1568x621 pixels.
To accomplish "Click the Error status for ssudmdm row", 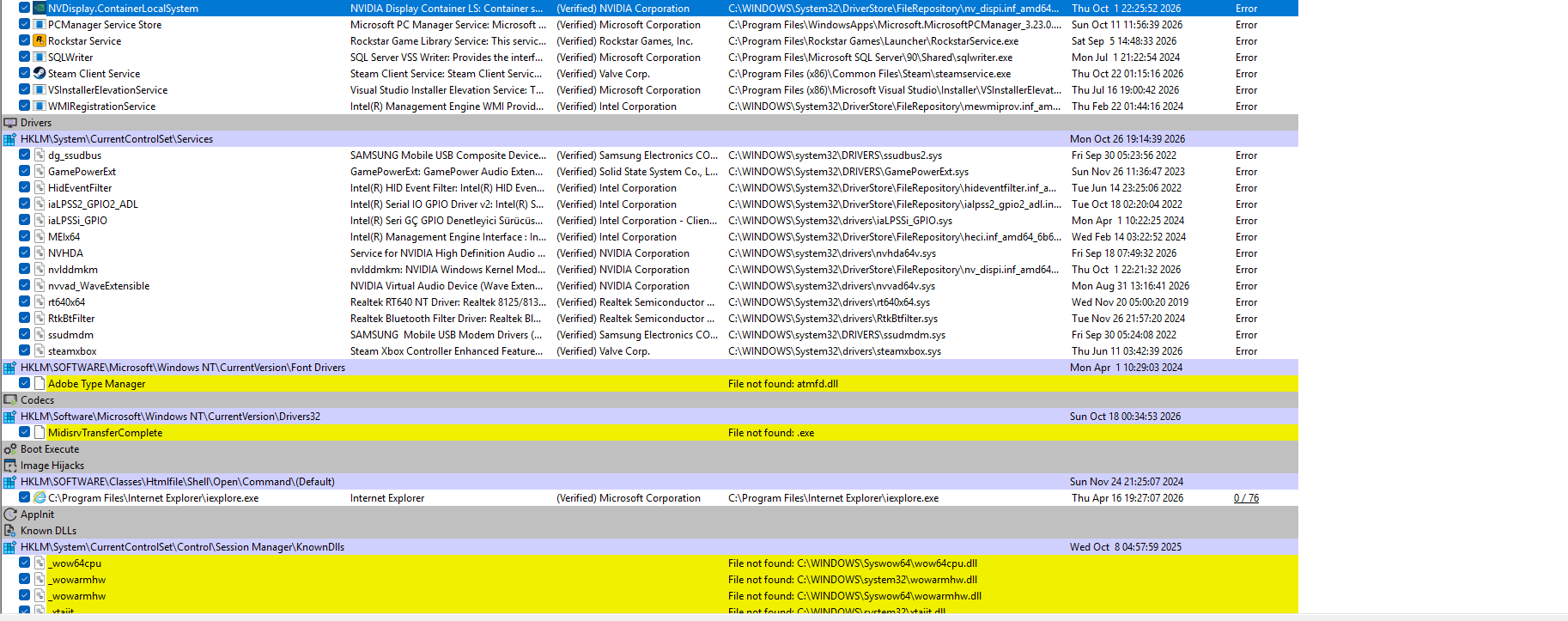I will [x=1246, y=335].
